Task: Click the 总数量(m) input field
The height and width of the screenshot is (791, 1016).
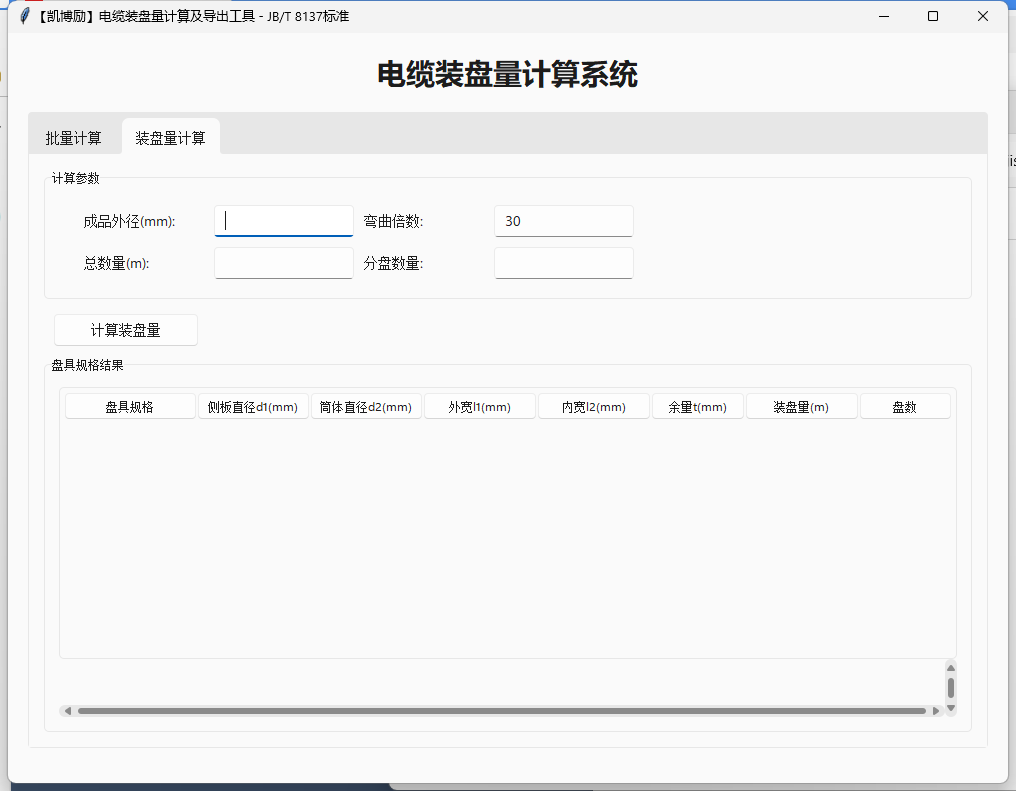Action: pyautogui.click(x=283, y=262)
